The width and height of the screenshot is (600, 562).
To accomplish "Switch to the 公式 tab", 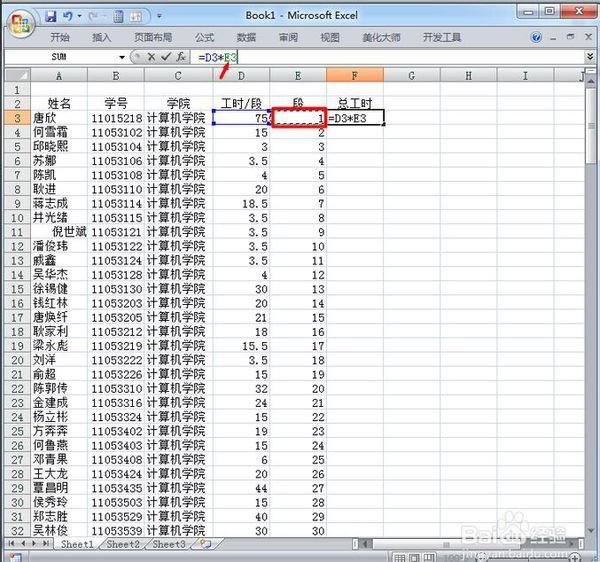I will pos(204,37).
